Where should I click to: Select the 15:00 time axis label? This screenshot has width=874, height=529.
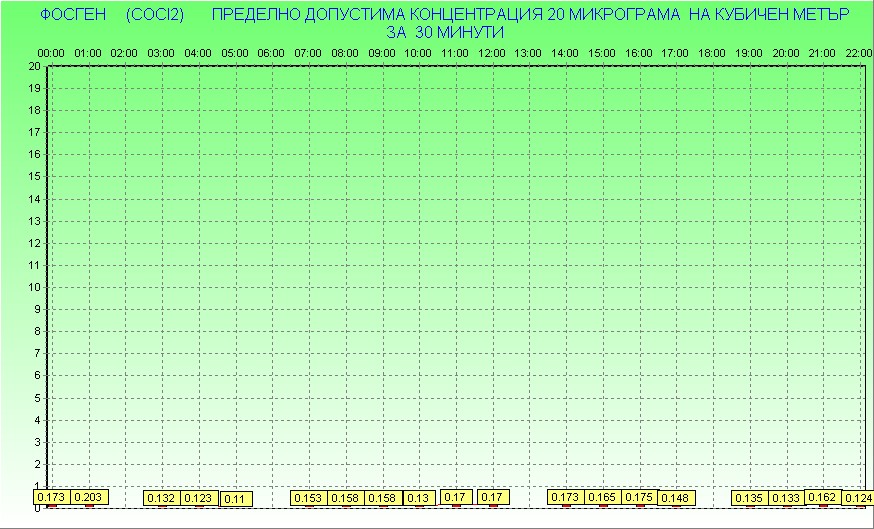click(x=602, y=54)
